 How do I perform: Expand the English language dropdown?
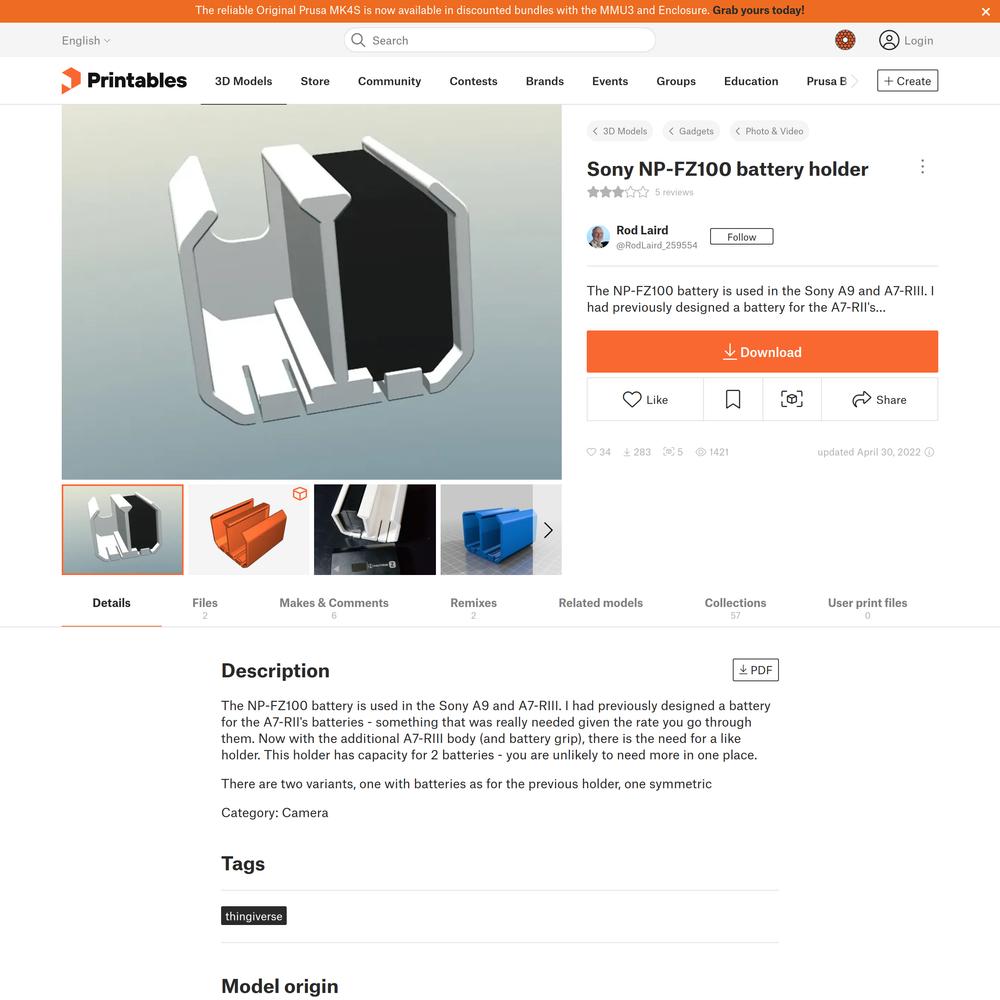pos(86,40)
